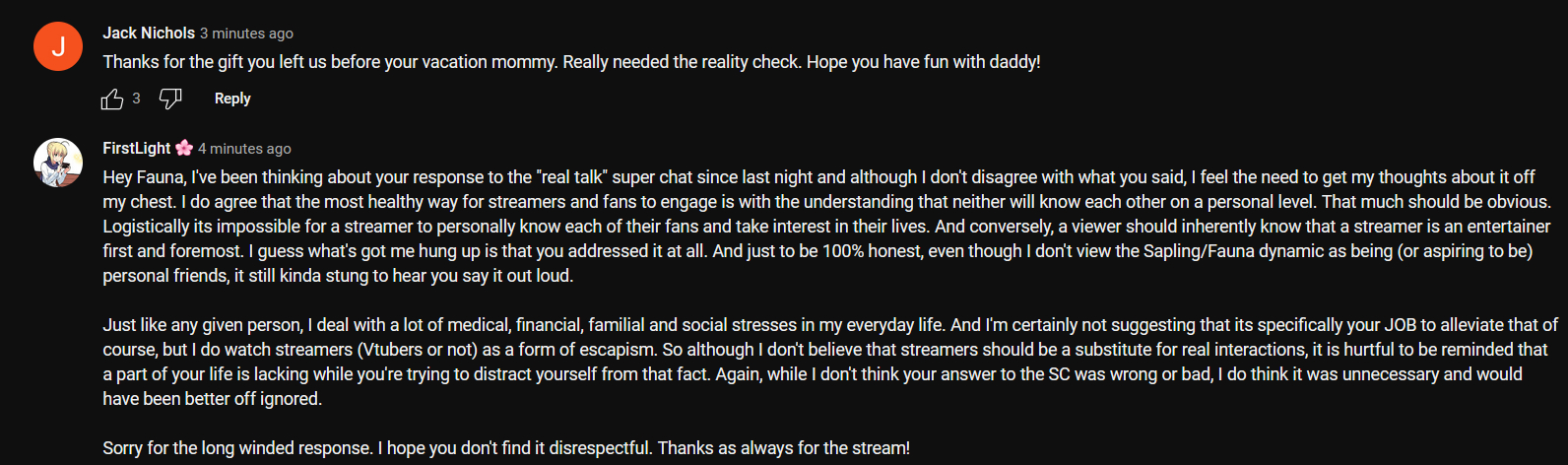Open Jack Nichols' orange J avatar
This screenshot has width=1568, height=465.
tap(58, 46)
